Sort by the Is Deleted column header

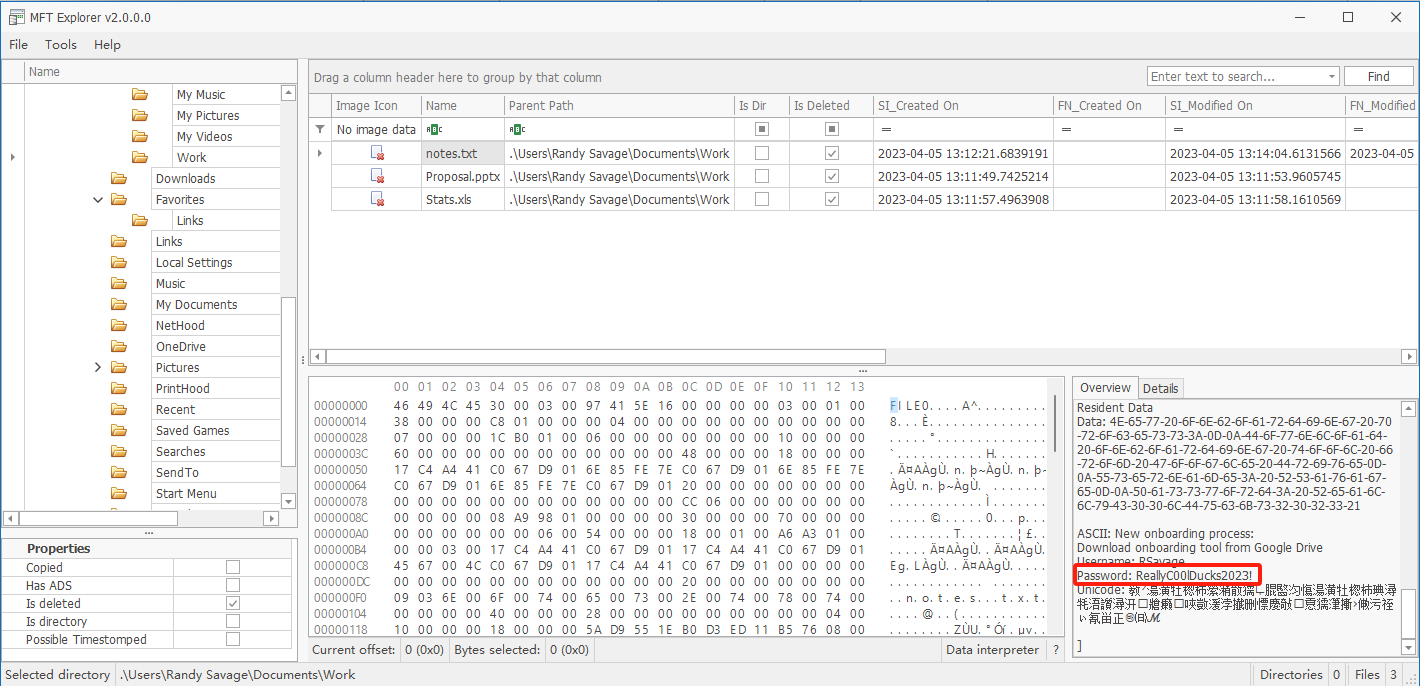point(830,106)
